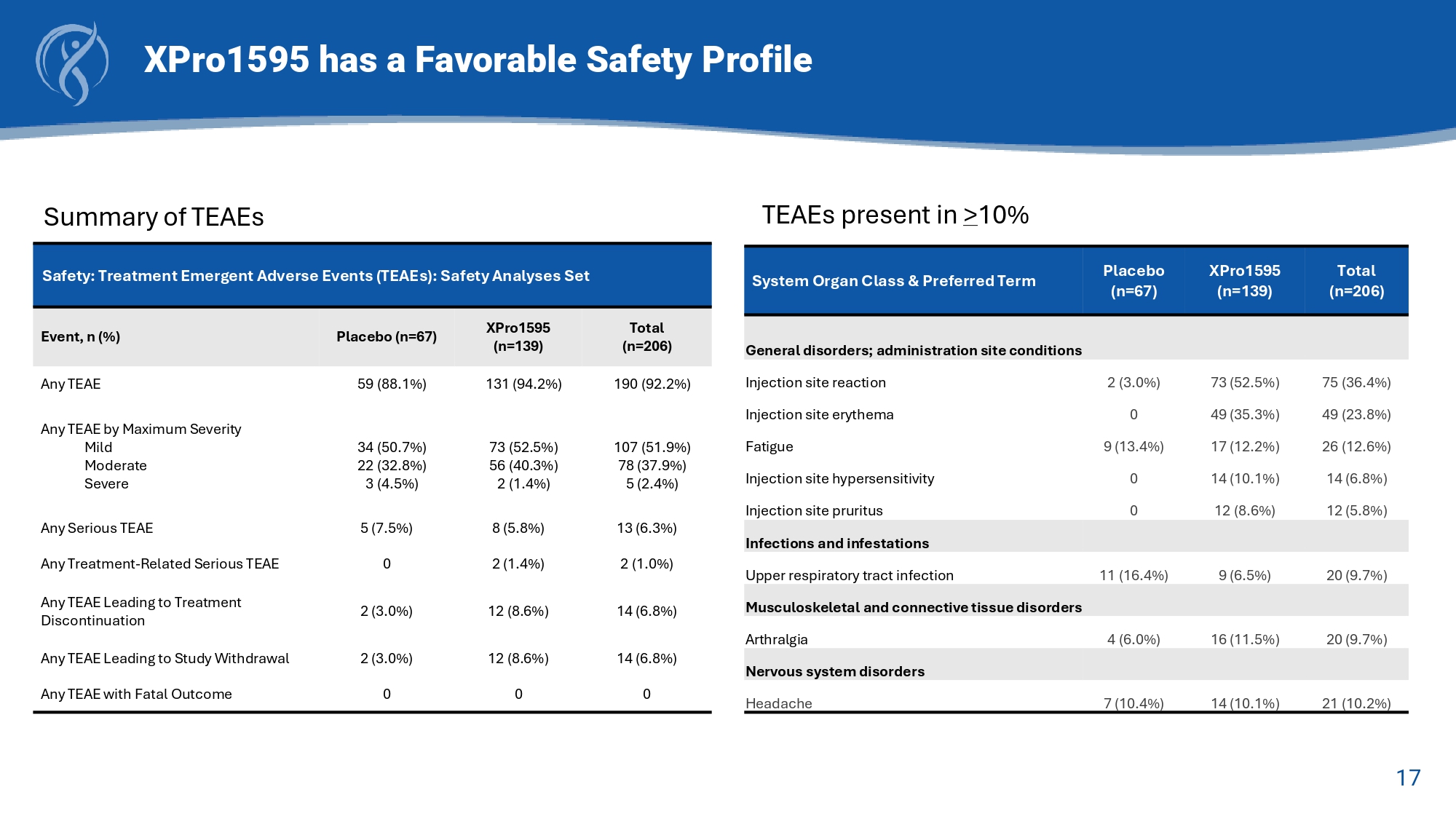The width and height of the screenshot is (1456, 819).
Task: Select the Arthralgia row label
Action: tap(777, 639)
